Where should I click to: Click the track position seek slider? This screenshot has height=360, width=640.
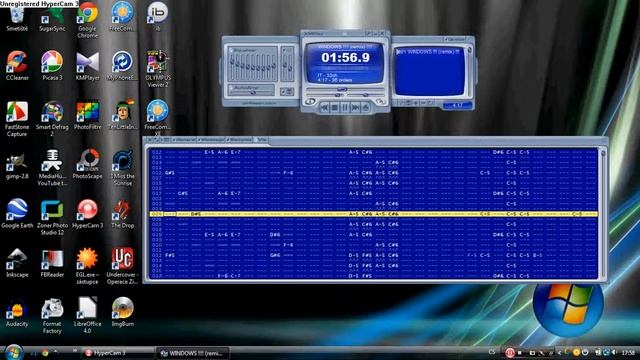pos(345,89)
